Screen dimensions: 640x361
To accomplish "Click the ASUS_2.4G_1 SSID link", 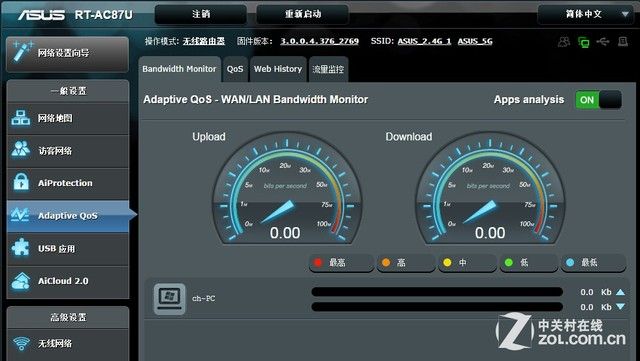I will click(x=424, y=41).
